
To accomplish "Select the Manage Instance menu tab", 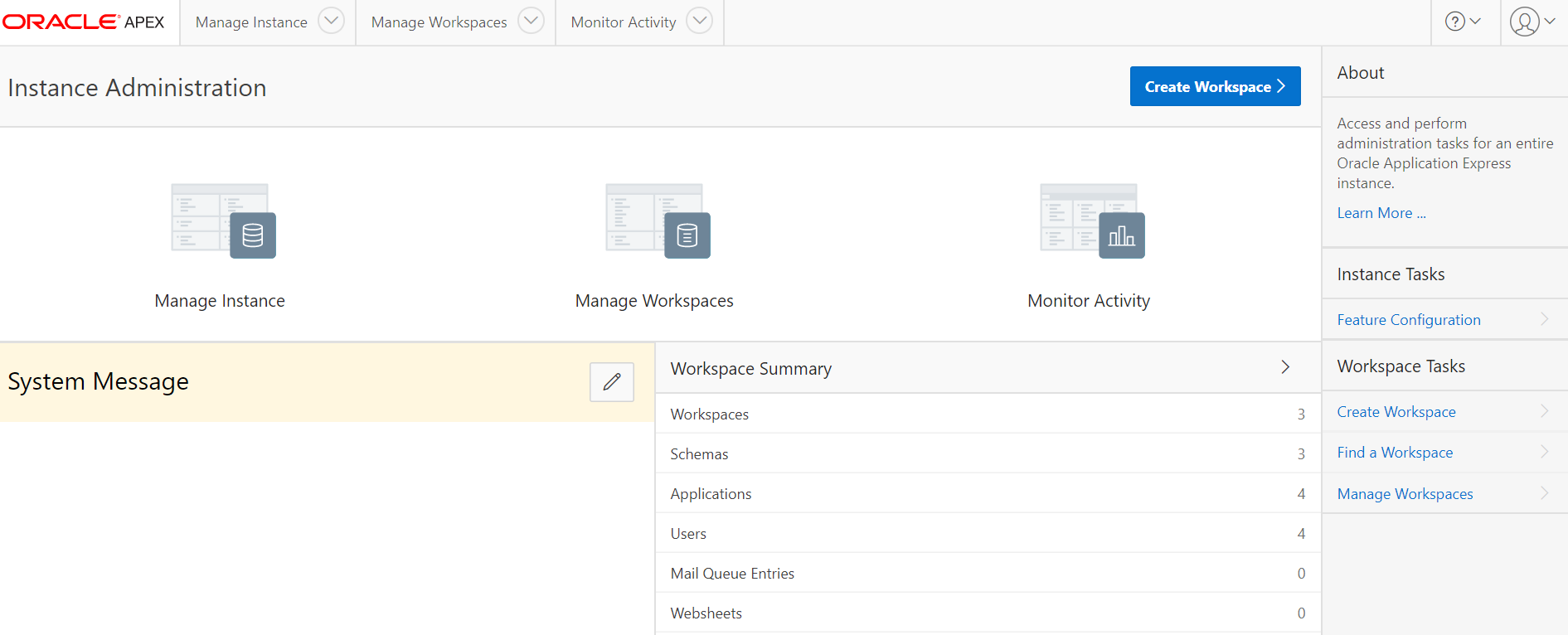I will tap(251, 22).
